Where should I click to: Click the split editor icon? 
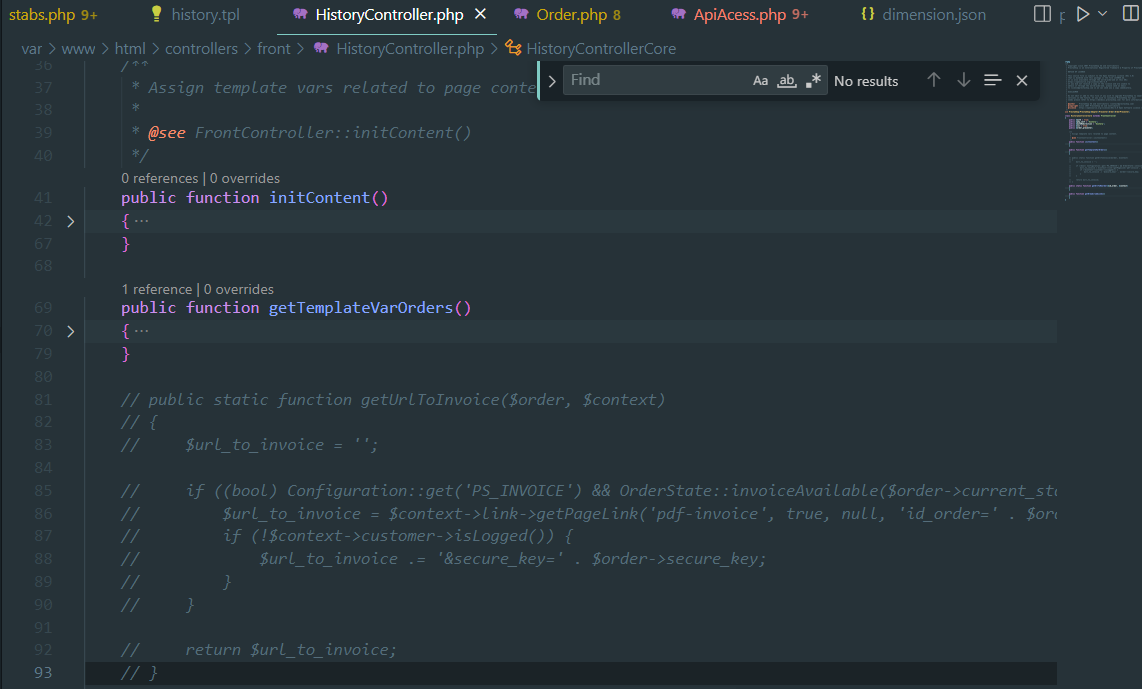pyautogui.click(x=1042, y=14)
